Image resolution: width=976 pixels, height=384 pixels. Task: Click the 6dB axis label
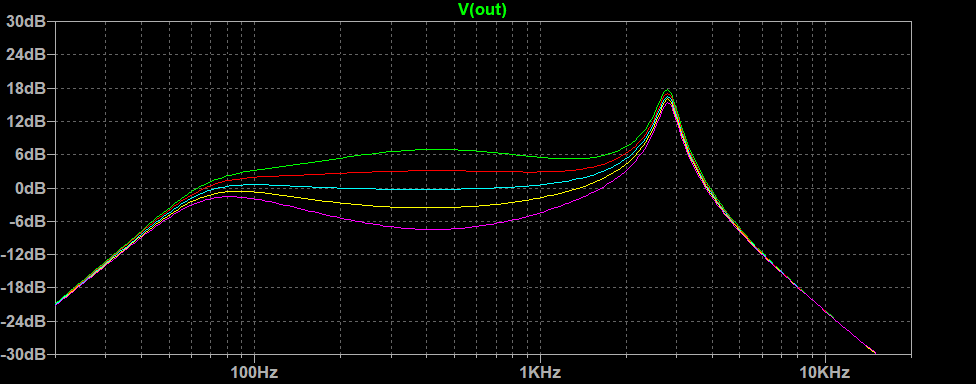click(x=29, y=155)
